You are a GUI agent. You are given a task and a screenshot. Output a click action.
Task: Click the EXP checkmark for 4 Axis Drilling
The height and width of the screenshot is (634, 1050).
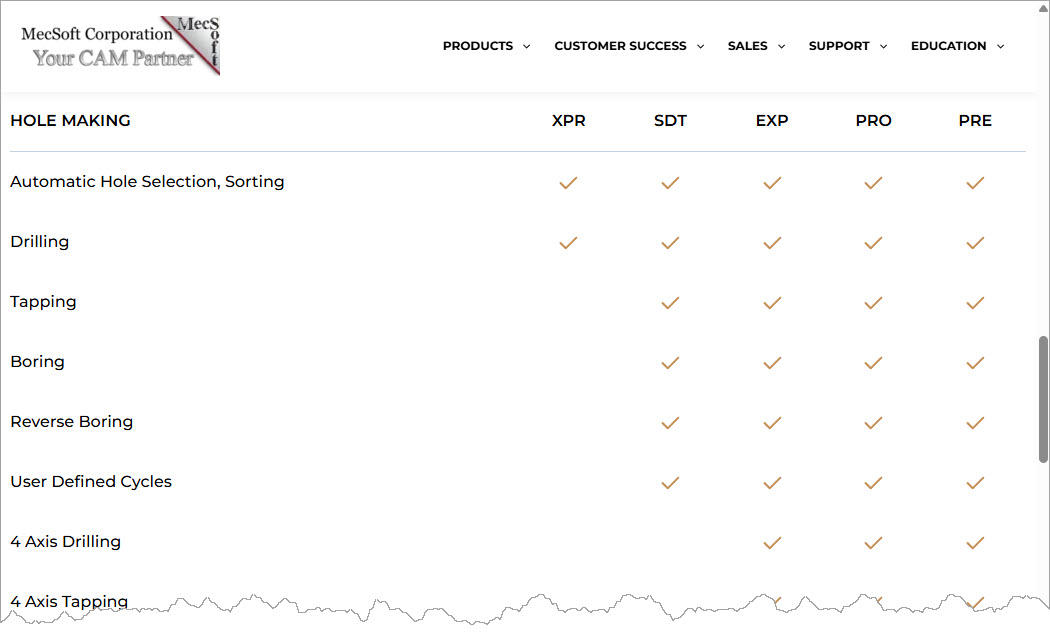(x=772, y=543)
